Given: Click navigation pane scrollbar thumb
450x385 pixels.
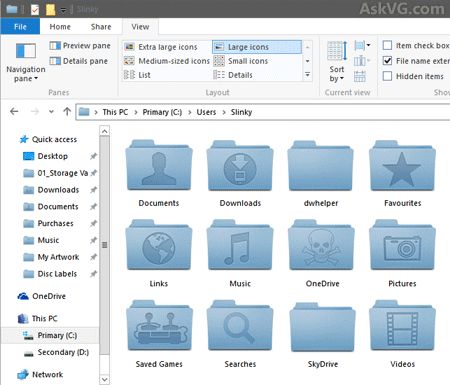Looking at the screenshot, I should pyautogui.click(x=104, y=245).
